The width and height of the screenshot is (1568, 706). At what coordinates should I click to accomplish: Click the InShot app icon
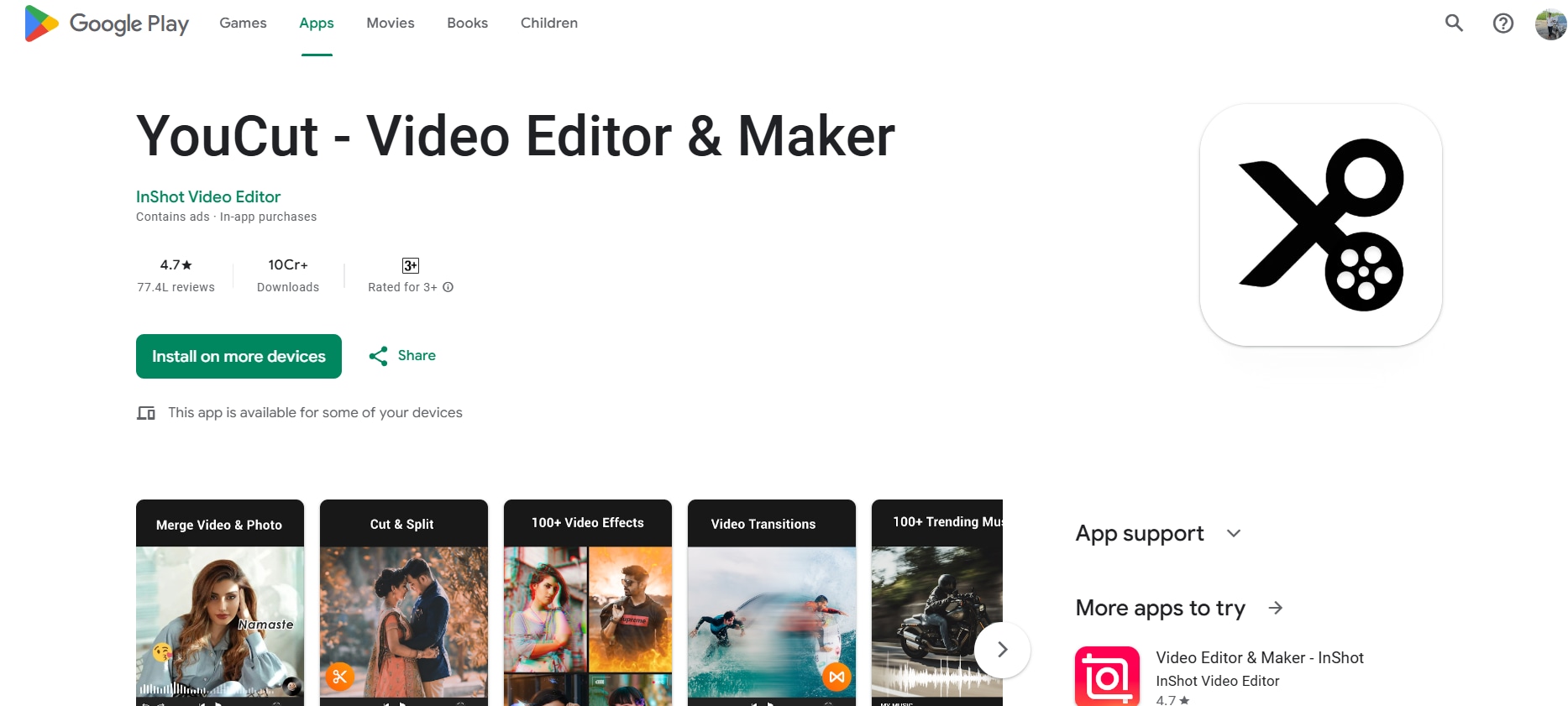coord(1107,676)
